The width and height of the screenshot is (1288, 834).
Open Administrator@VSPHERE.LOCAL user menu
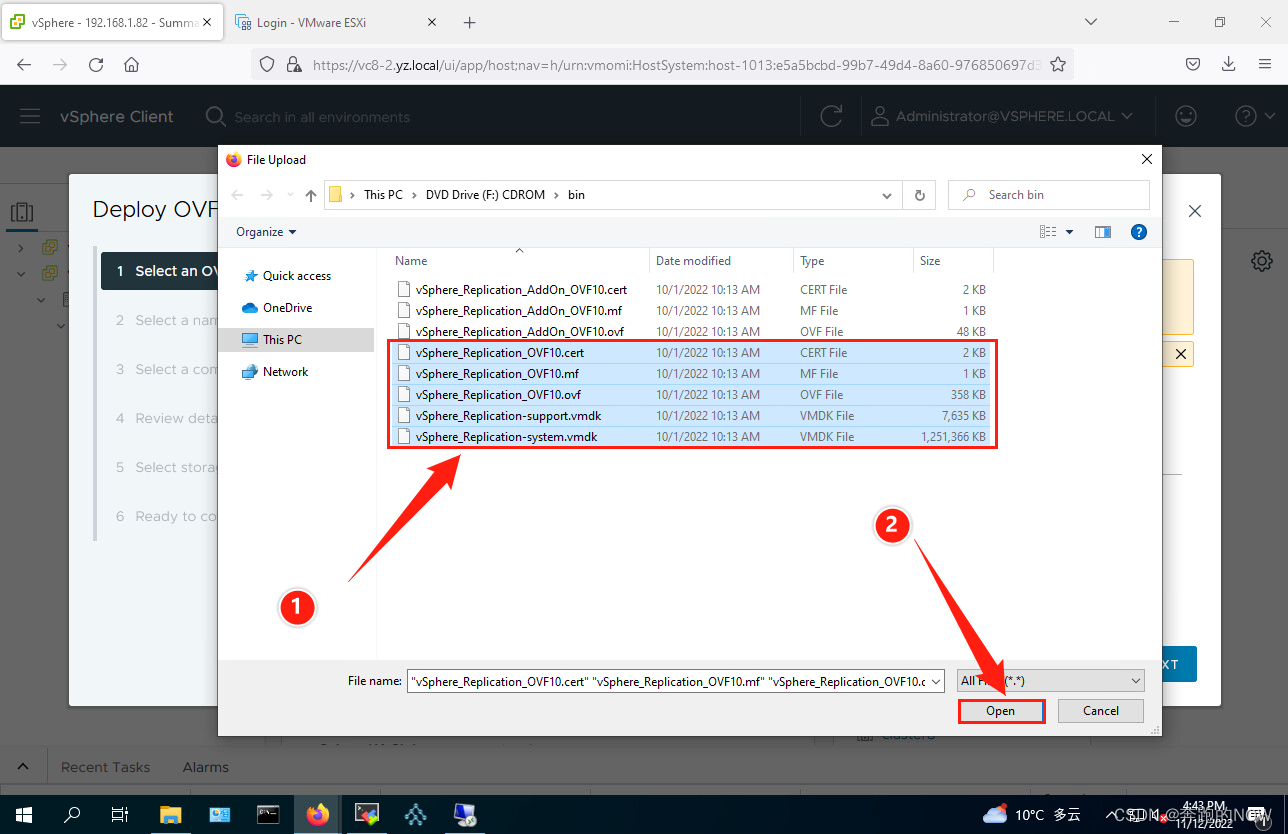[1001, 117]
